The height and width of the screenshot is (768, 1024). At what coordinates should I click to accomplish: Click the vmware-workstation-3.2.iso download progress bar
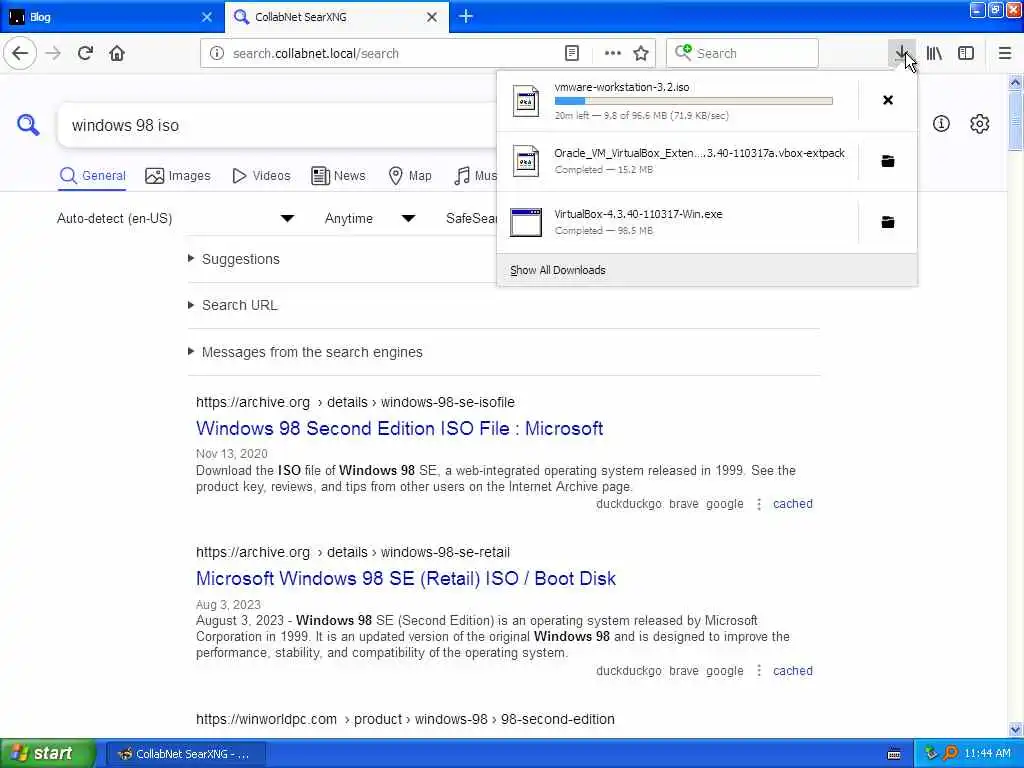pyautogui.click(x=694, y=101)
